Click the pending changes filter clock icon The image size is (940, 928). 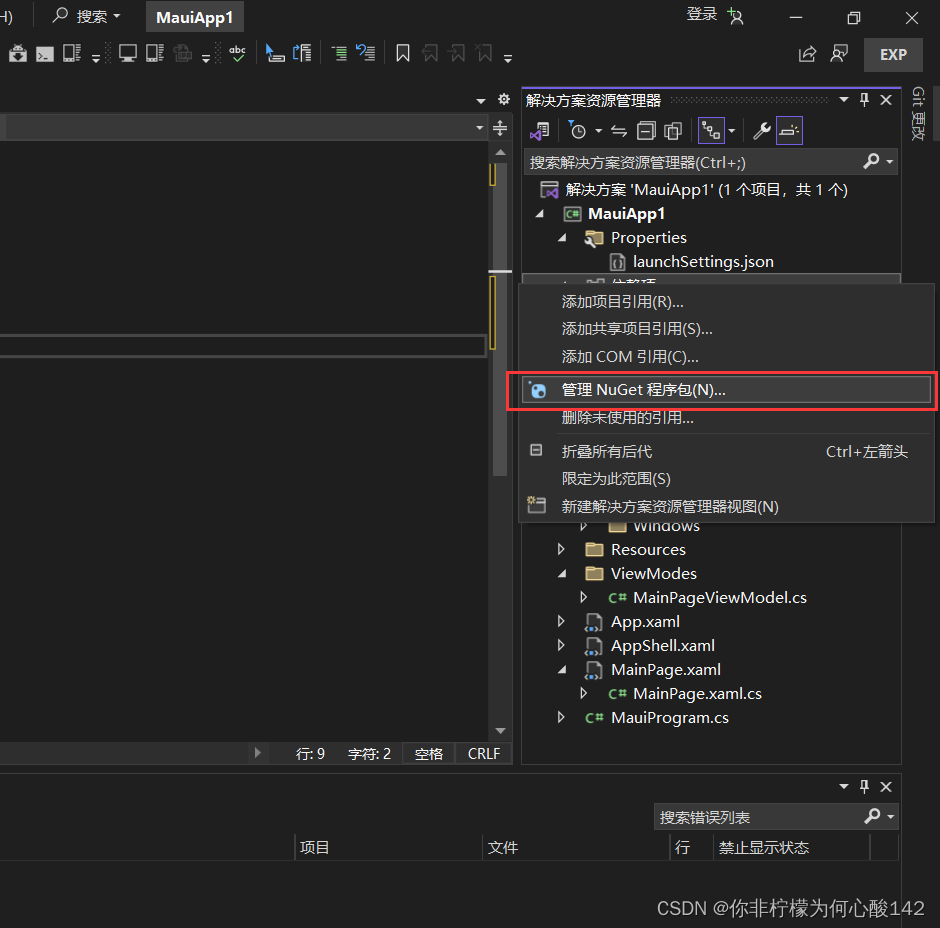[577, 130]
